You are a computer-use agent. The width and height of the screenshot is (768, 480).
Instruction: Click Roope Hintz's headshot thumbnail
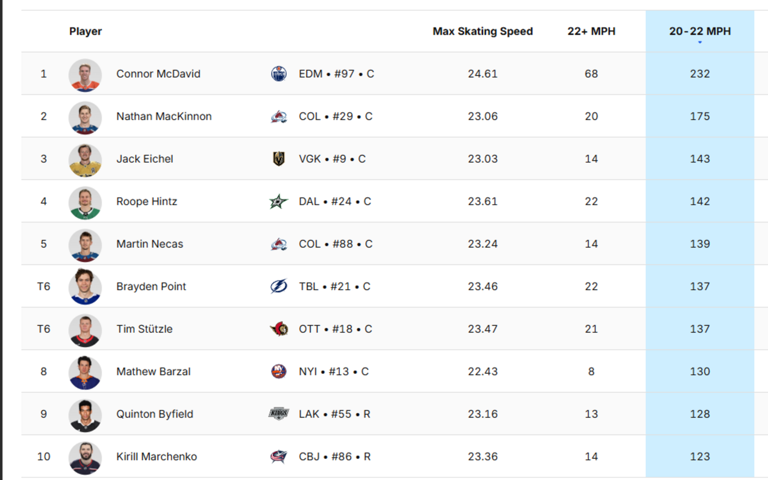[85, 201]
